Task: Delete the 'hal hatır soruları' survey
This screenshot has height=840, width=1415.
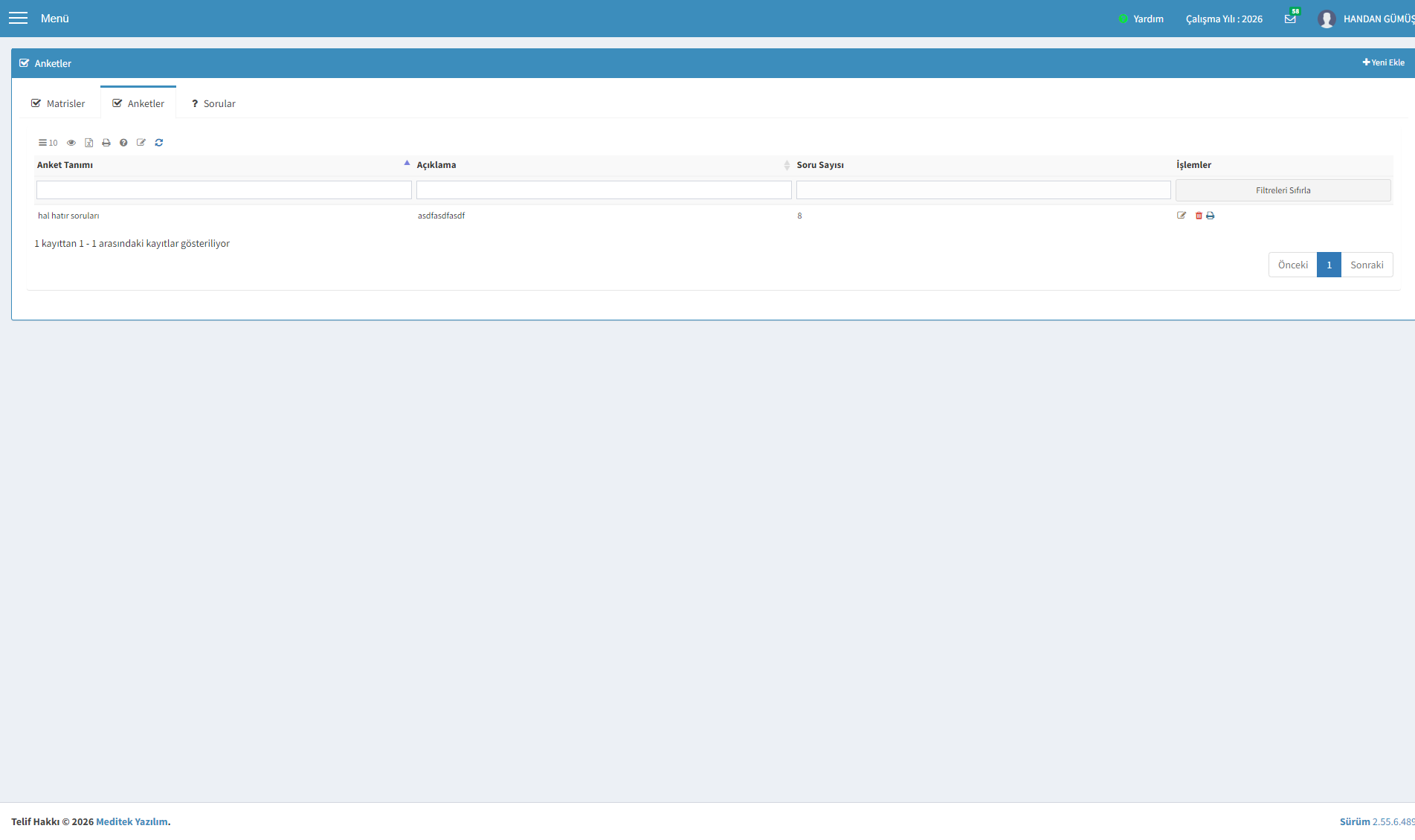Action: pos(1199,216)
